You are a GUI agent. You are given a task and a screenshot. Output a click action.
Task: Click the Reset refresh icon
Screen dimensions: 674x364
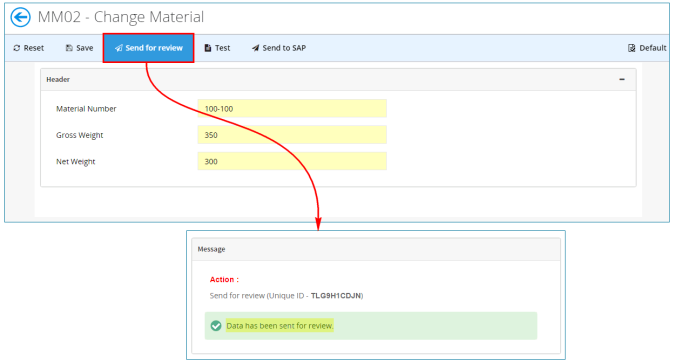[17, 48]
